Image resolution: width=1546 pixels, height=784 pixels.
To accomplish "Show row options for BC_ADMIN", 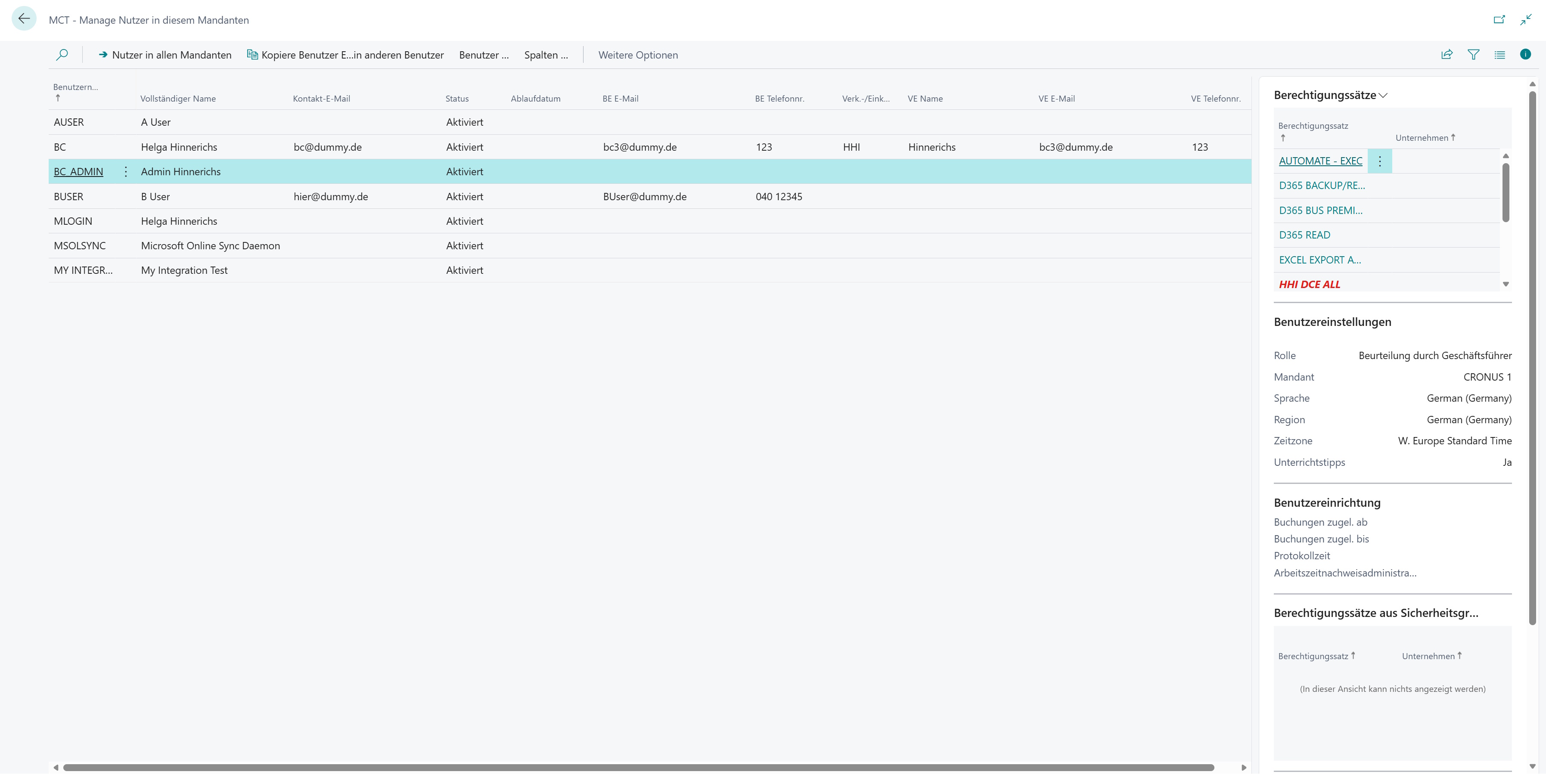I will (125, 171).
